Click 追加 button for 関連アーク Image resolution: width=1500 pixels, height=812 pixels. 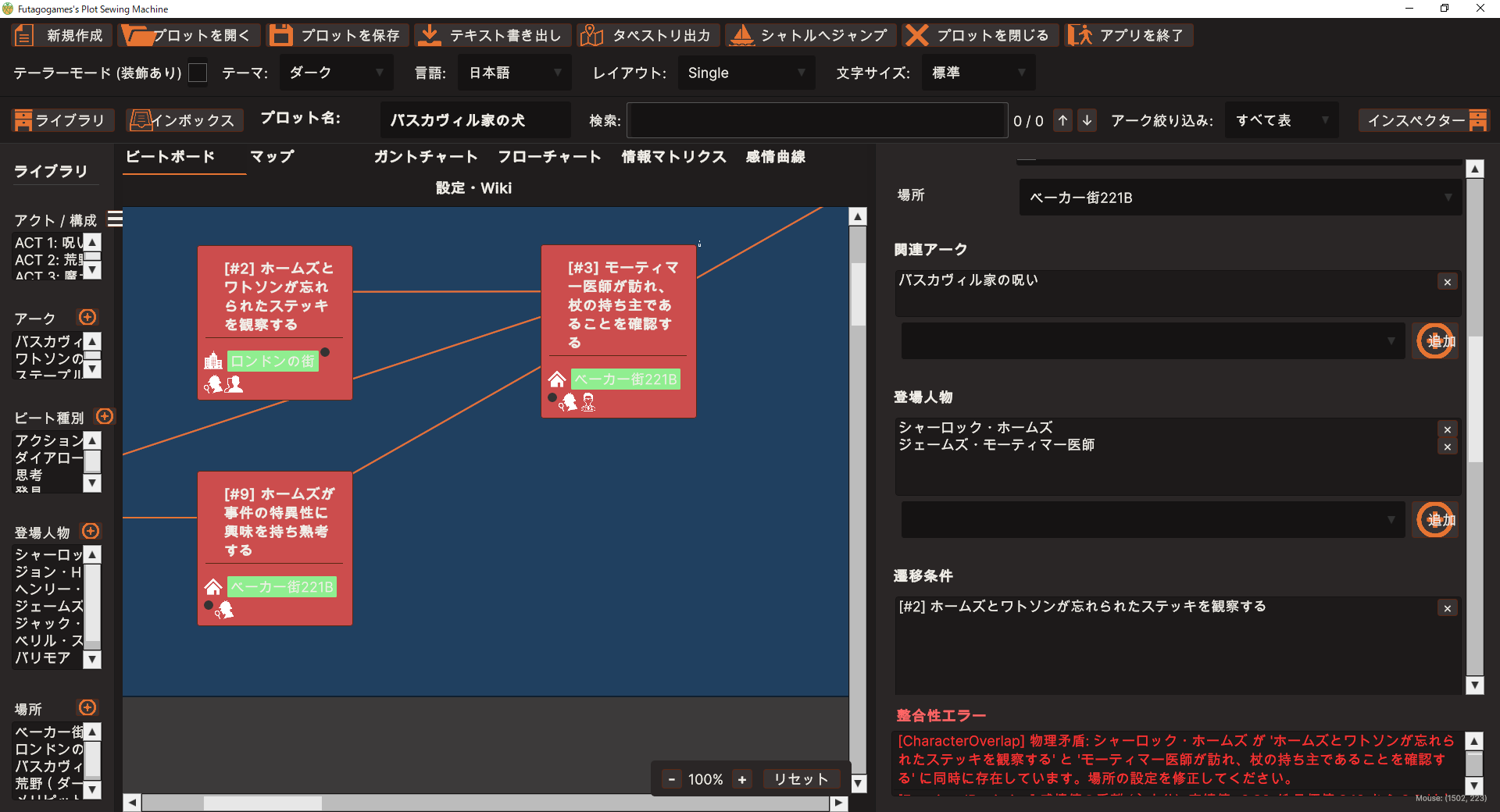1435,341
